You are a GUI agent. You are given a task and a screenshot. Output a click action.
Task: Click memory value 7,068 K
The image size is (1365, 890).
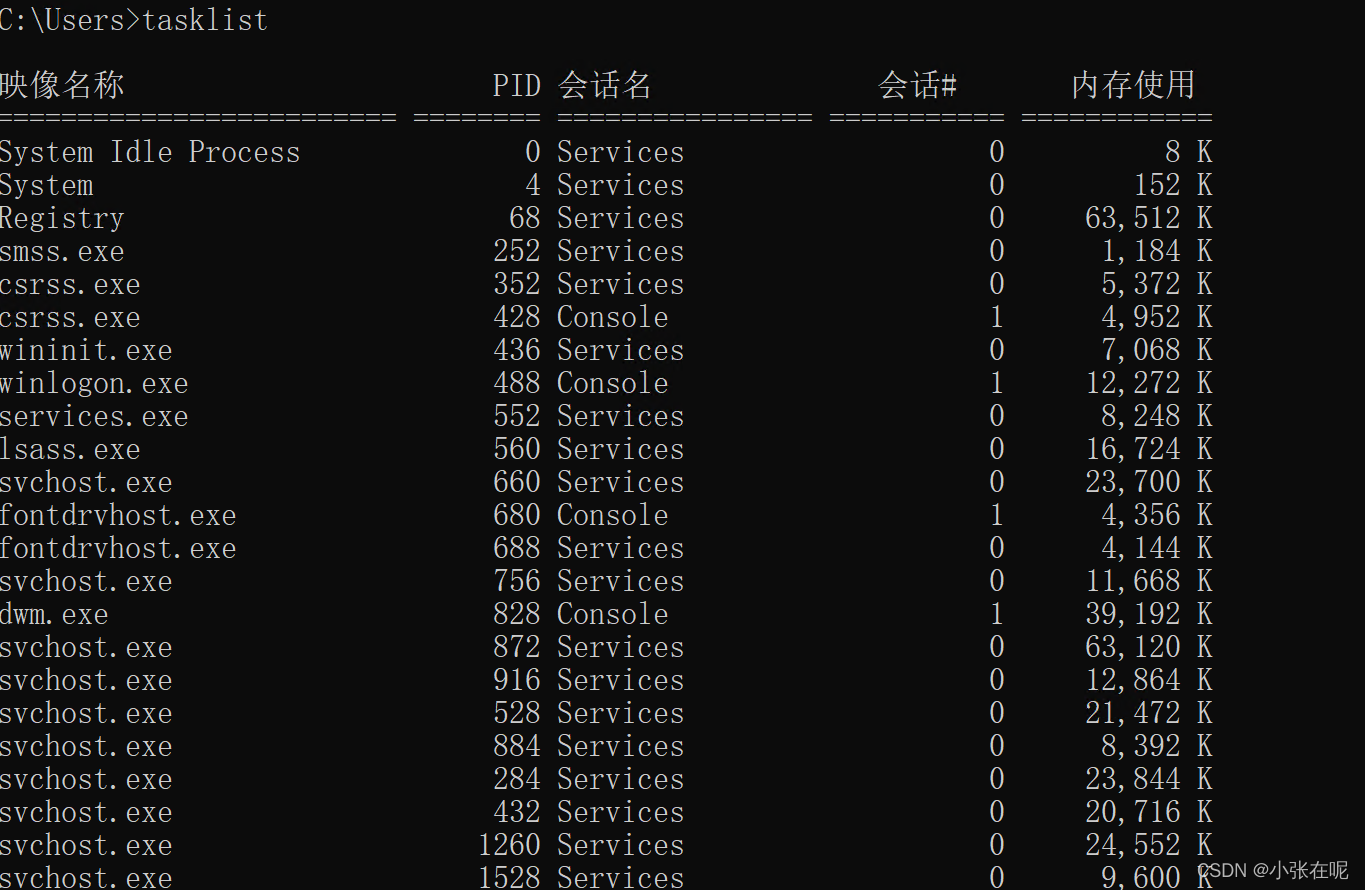pos(1157,350)
